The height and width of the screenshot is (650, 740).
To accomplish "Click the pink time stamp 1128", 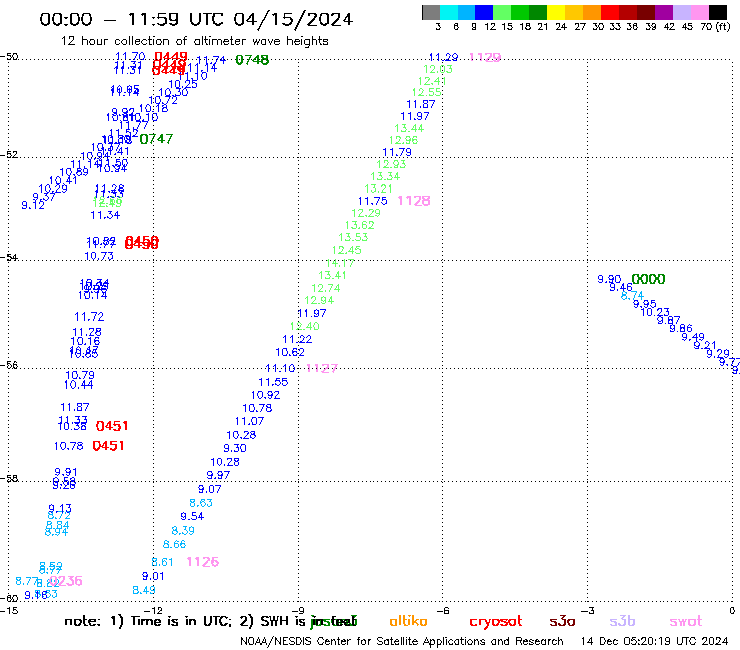I will click(414, 201).
